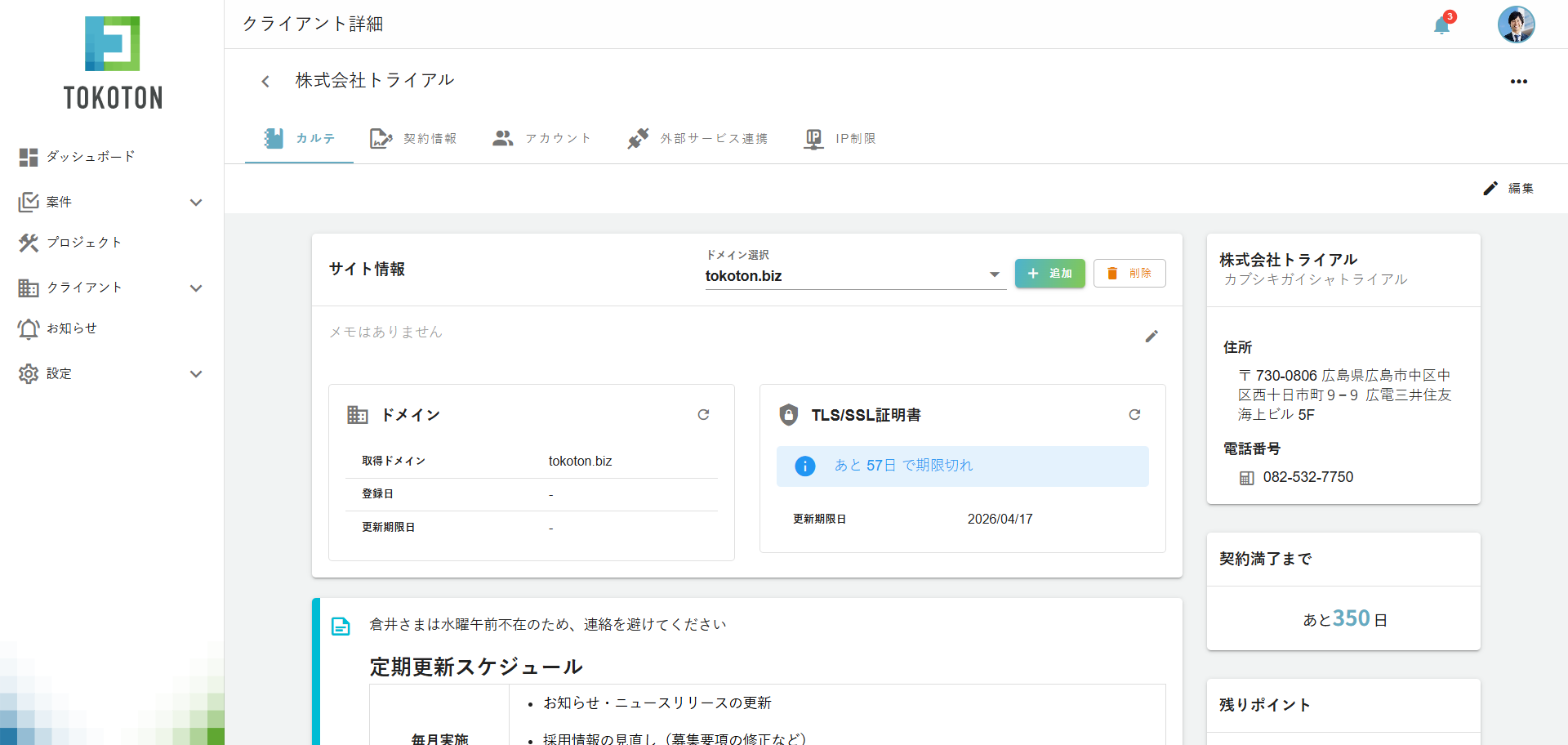The image size is (1568, 745).
Task: Expand the クライアント sidebar menu
Action: 195,288
